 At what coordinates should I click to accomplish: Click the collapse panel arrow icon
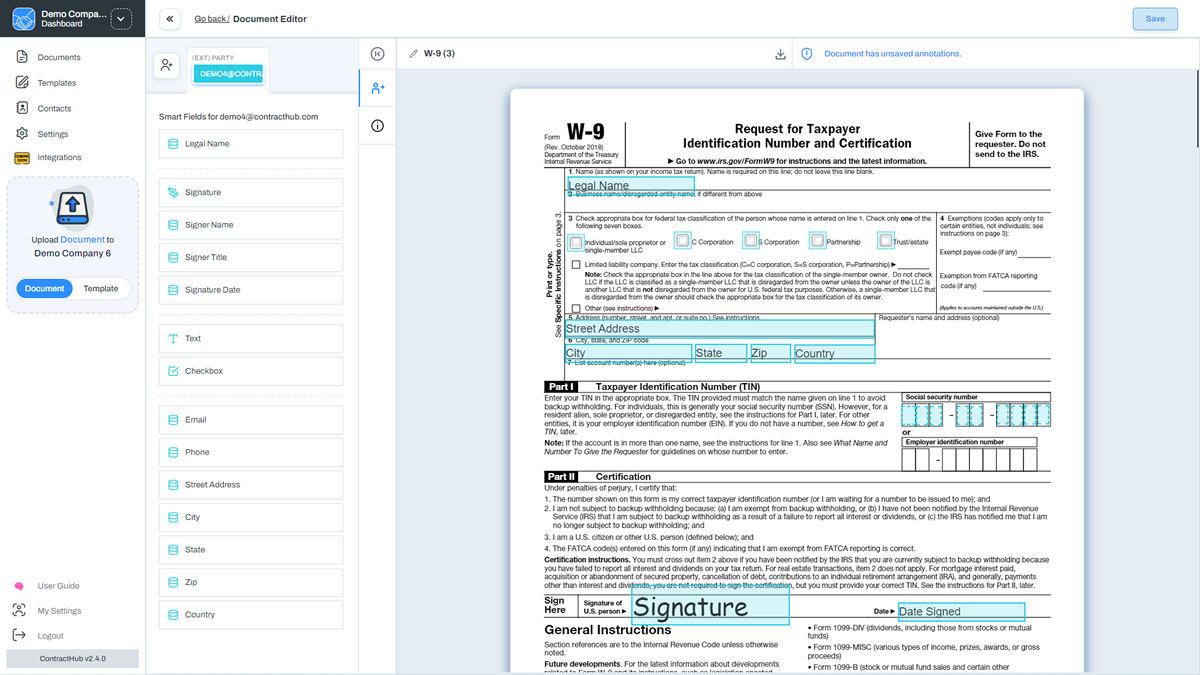coord(377,54)
